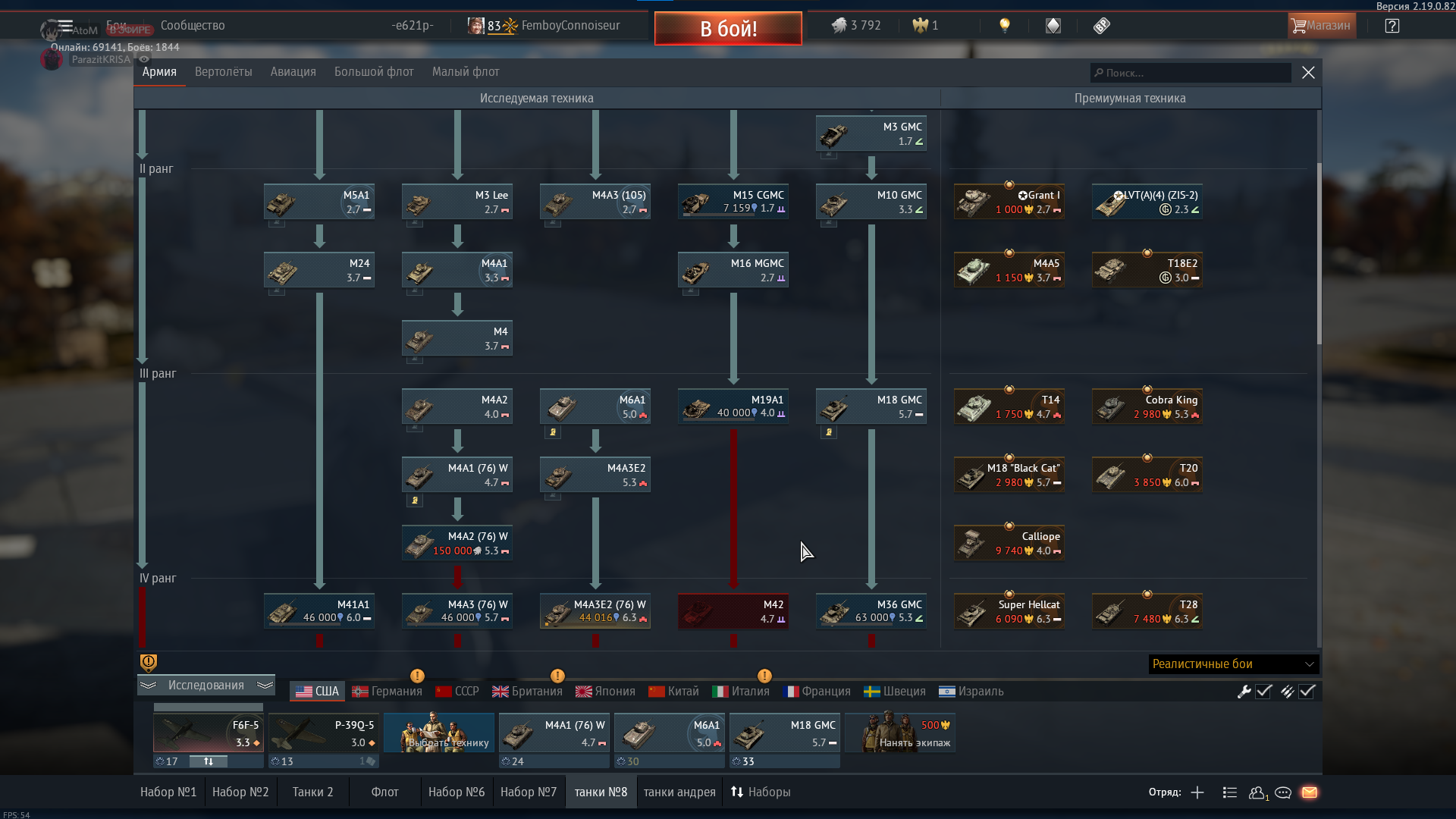The height and width of the screenshot is (819, 1456).
Task: Click into the Поиск search field
Action: tap(1191, 73)
